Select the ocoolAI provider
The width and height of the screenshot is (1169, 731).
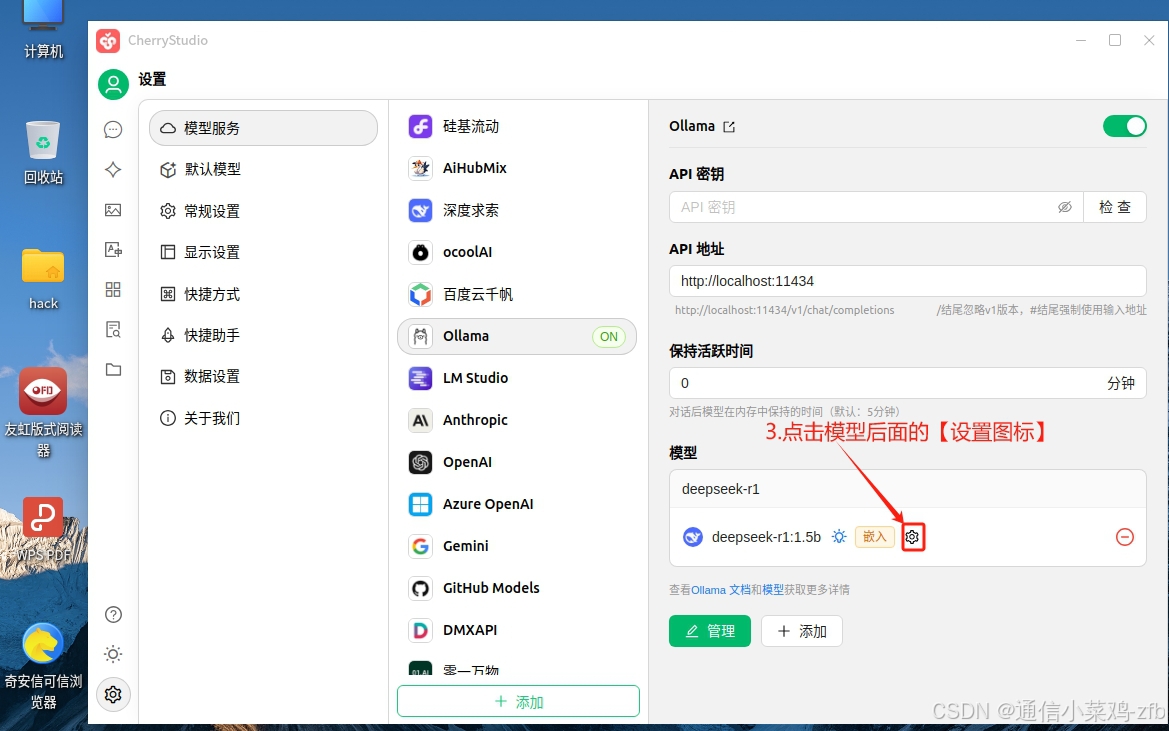(517, 252)
